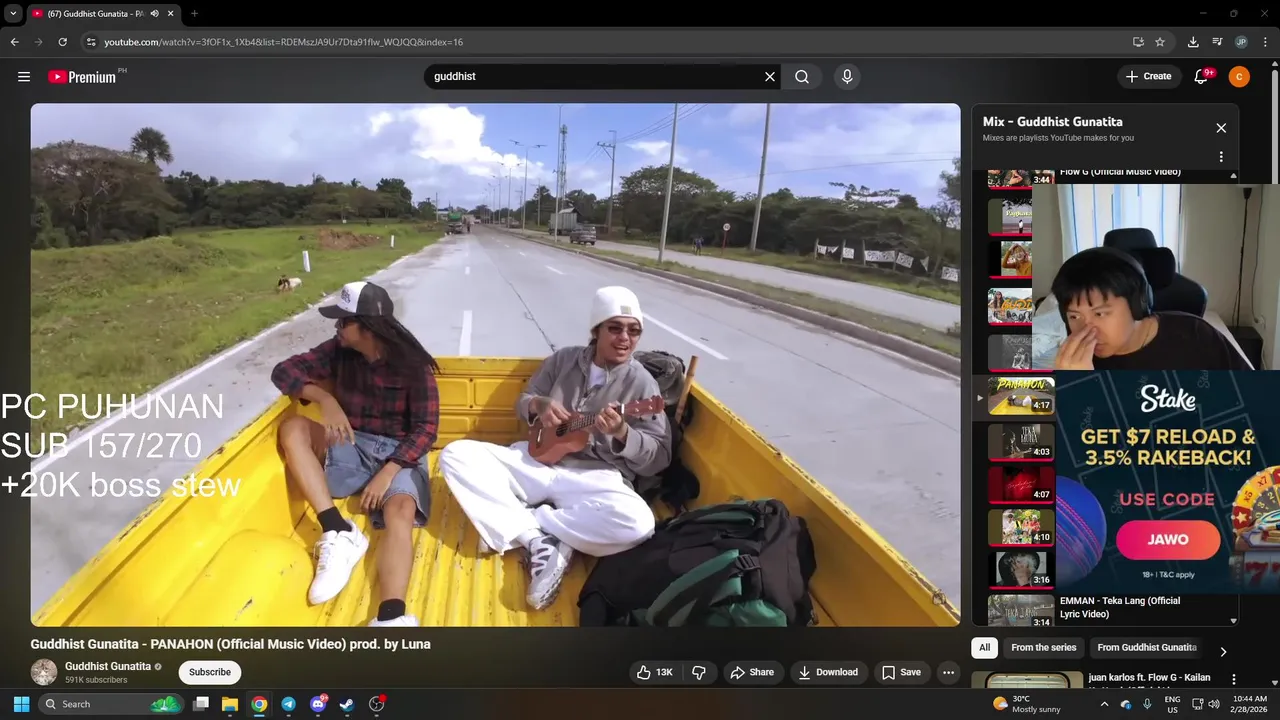
Task: Start voice search with microphone
Action: tap(847, 77)
